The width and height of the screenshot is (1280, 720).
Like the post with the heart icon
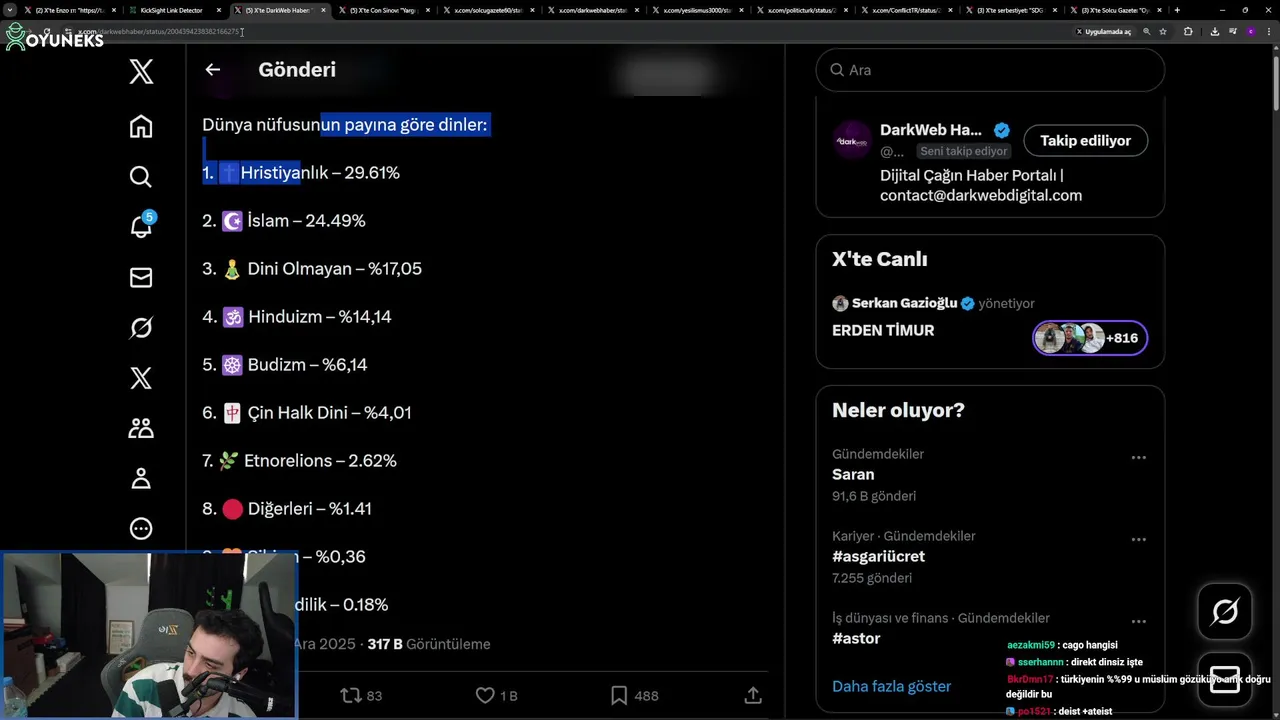click(x=485, y=695)
